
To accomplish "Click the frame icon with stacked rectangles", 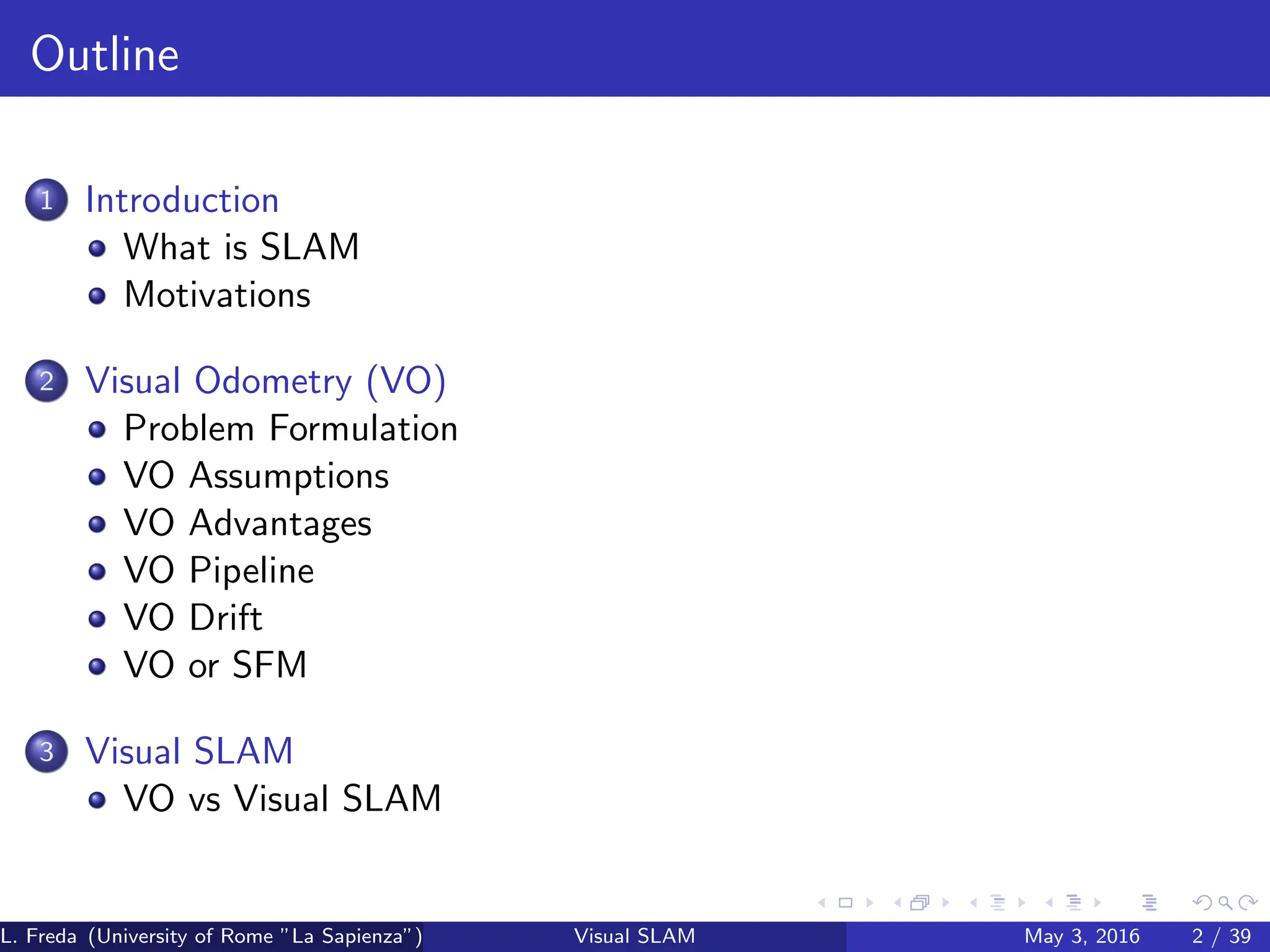I will click(920, 903).
